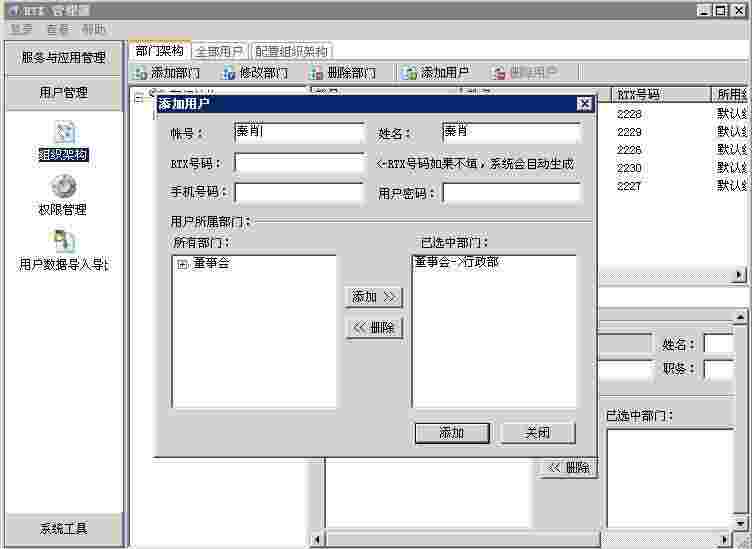Open the 权限管理 gear icon

63,195
